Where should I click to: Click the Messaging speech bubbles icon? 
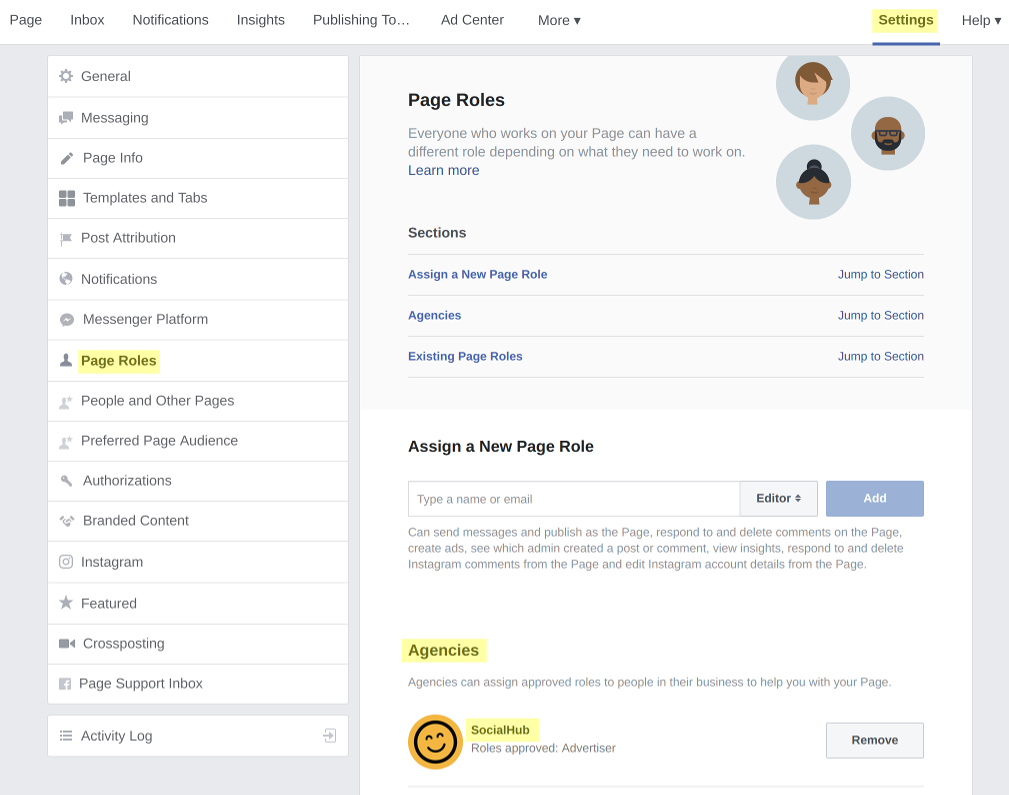66,118
